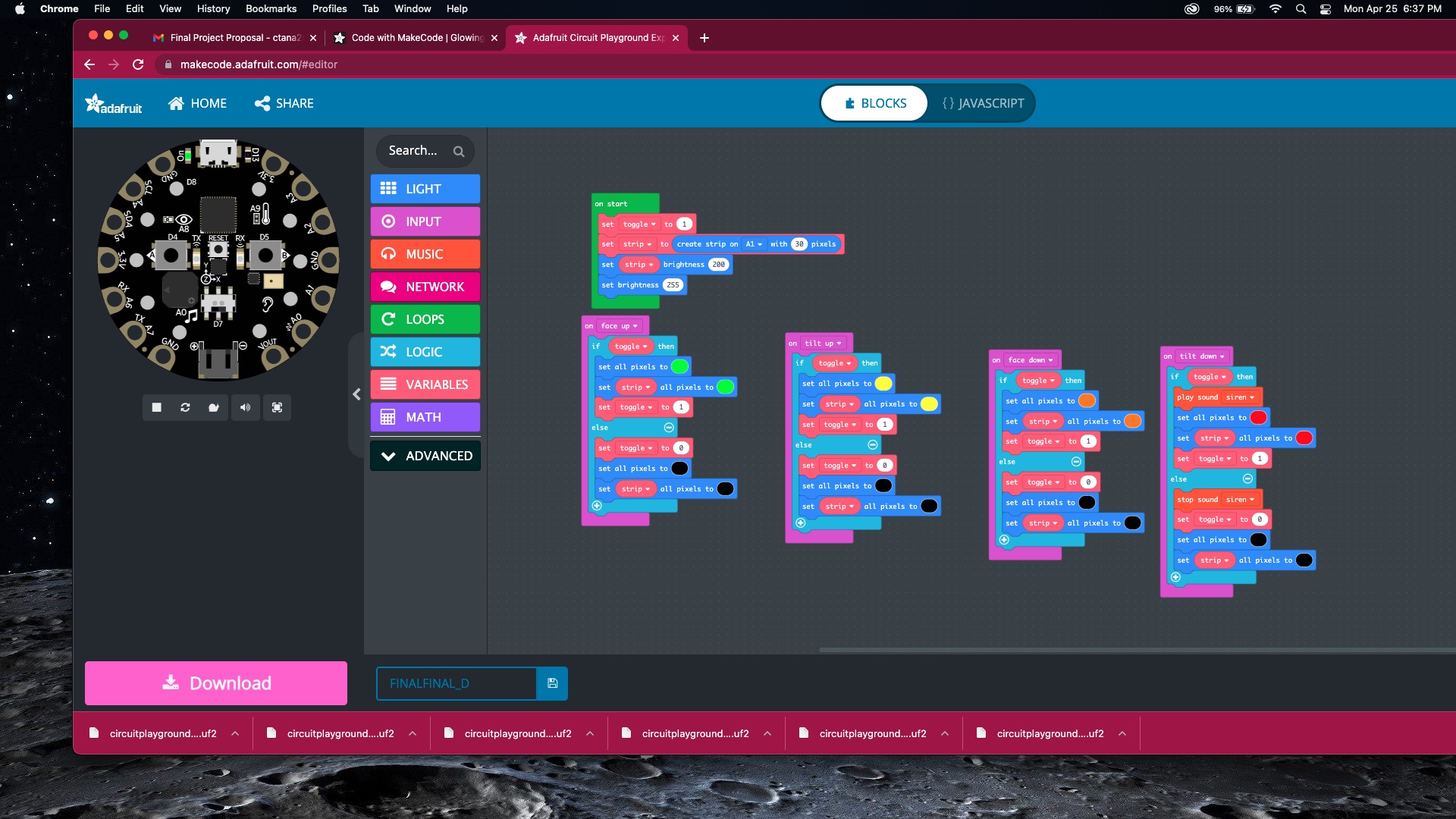Image resolution: width=1456 pixels, height=819 pixels.
Task: Open the LIGHT blocks category
Action: [x=425, y=189]
